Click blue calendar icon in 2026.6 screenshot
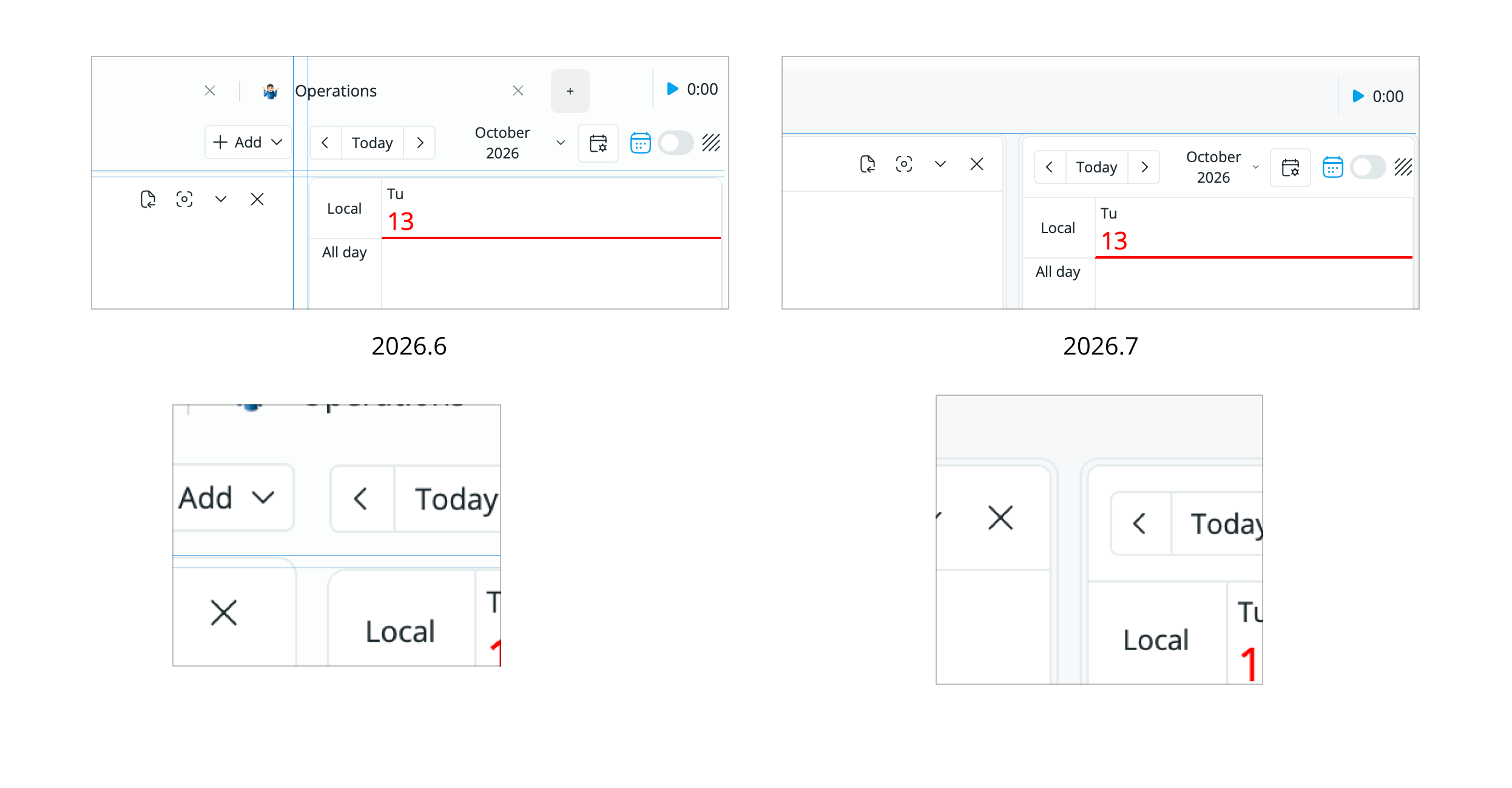 point(640,143)
